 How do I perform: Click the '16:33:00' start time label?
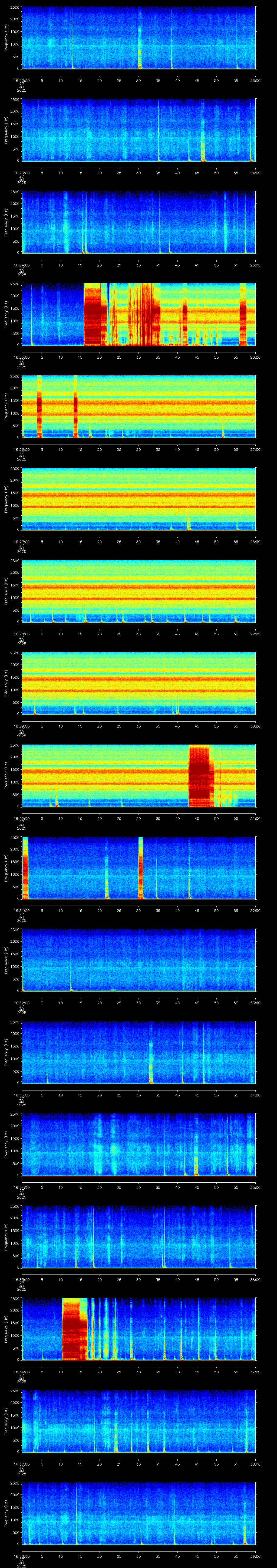[x=21, y=1095]
